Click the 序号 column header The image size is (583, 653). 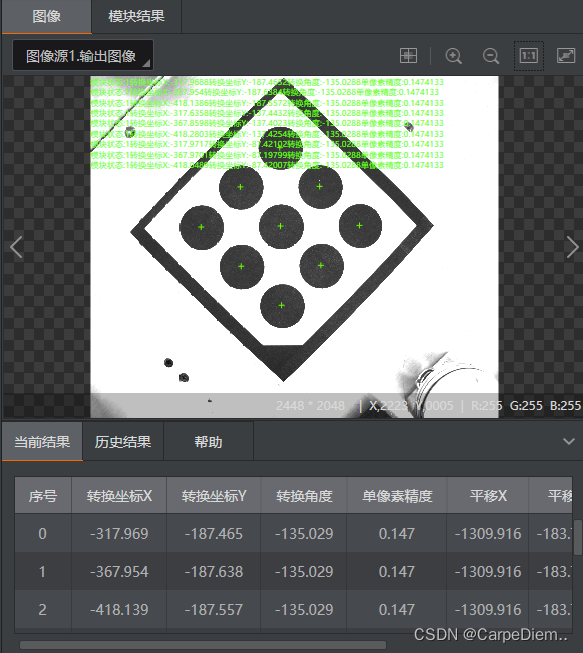pos(43,496)
